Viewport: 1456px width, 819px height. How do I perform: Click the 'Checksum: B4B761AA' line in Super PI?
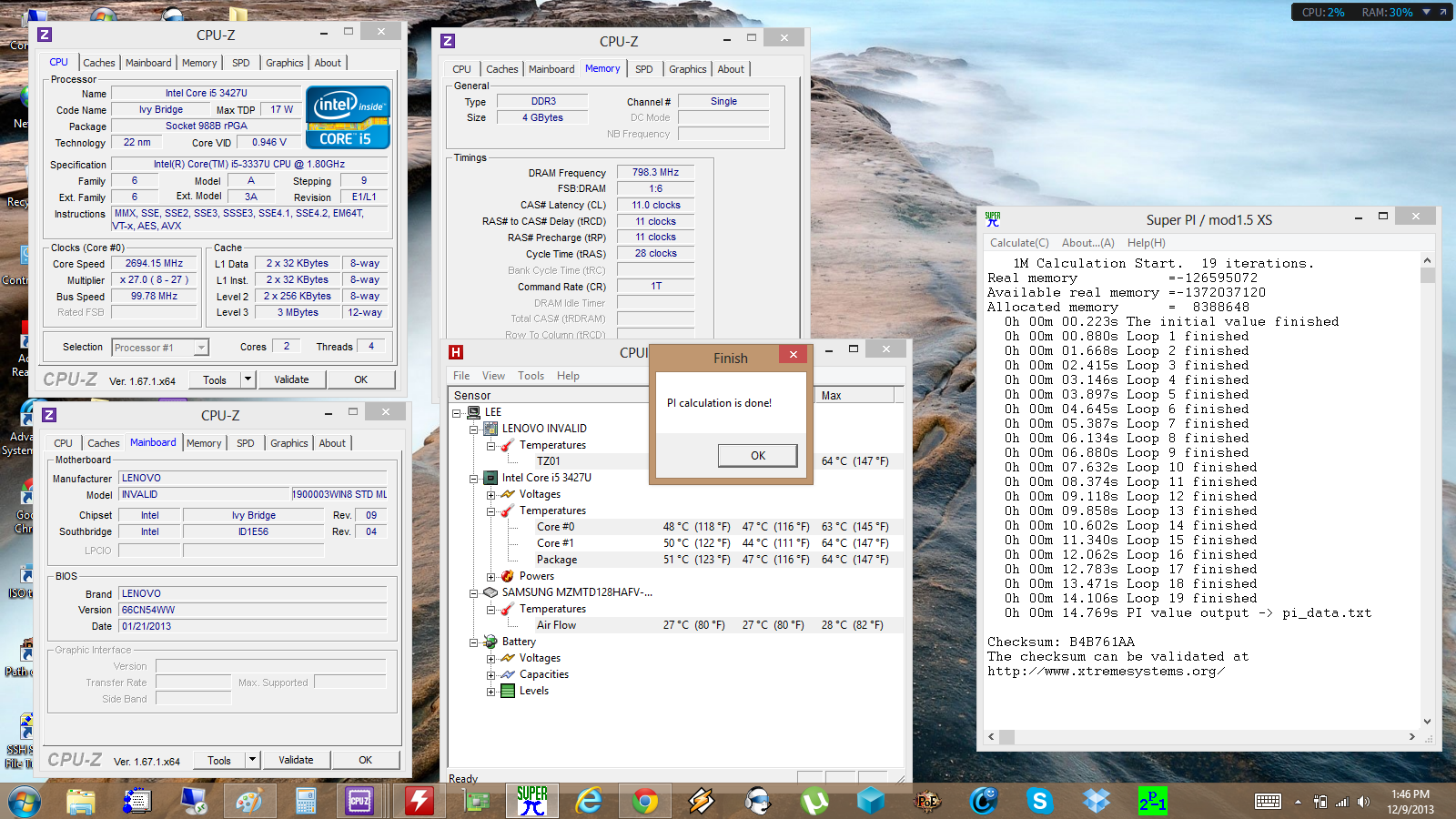tap(1060, 642)
